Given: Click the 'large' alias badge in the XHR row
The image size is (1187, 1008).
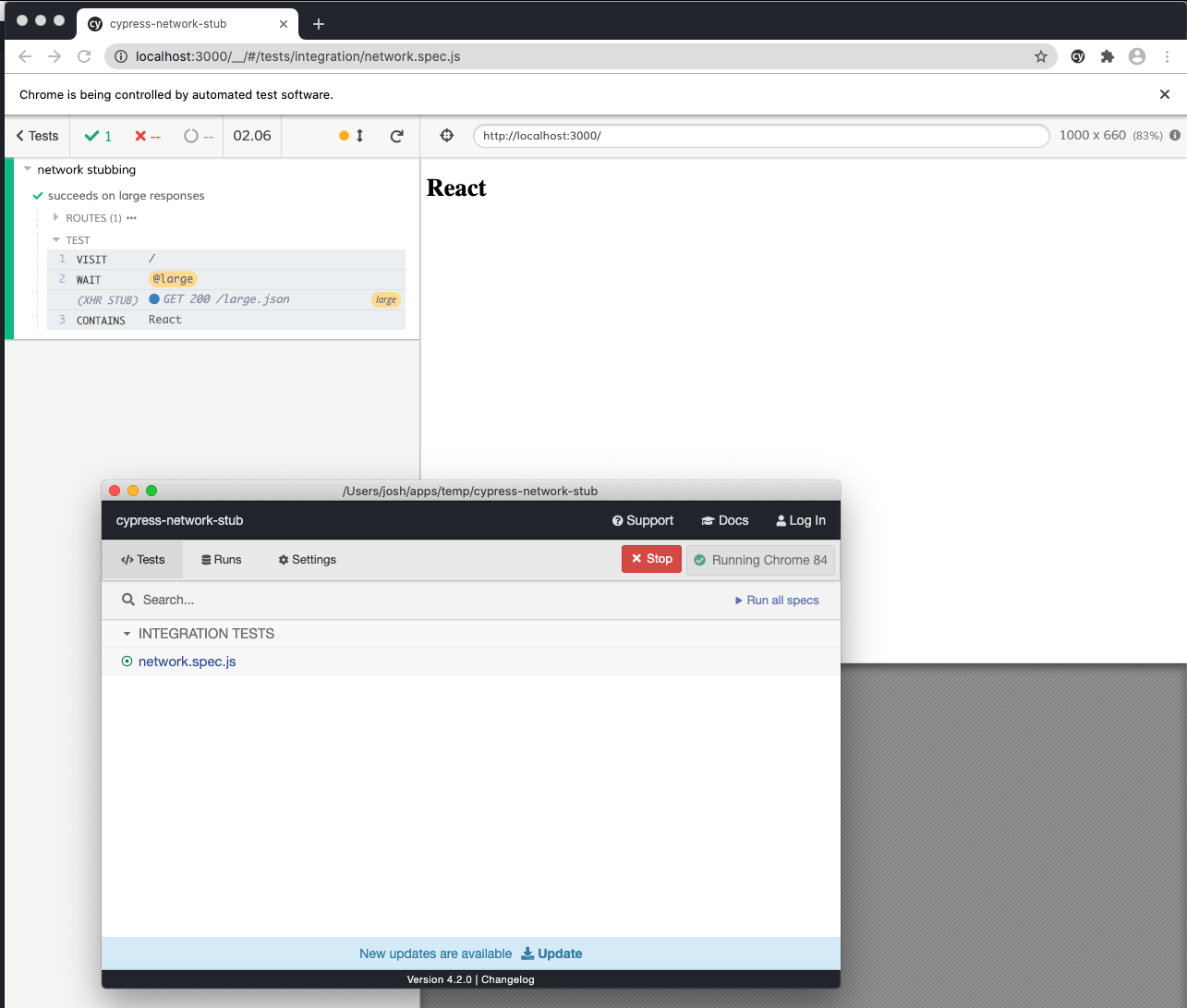Looking at the screenshot, I should coord(386,299).
